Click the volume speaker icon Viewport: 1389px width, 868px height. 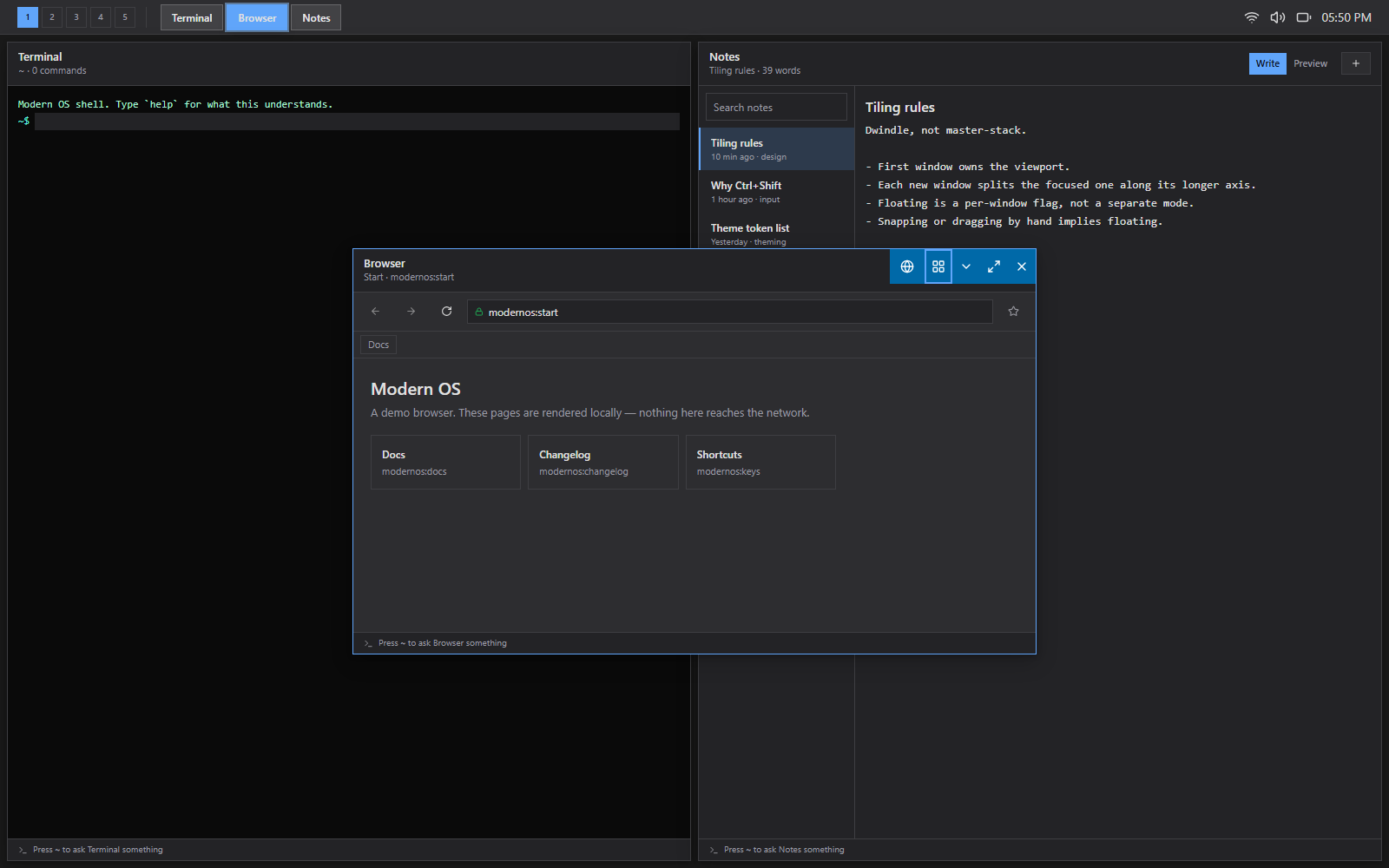pyautogui.click(x=1278, y=17)
